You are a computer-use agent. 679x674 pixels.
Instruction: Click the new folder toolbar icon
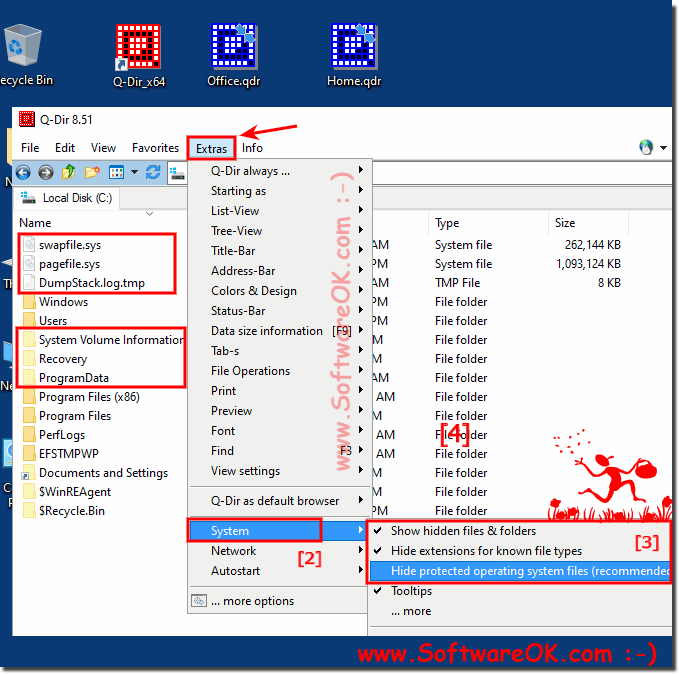coord(91,172)
